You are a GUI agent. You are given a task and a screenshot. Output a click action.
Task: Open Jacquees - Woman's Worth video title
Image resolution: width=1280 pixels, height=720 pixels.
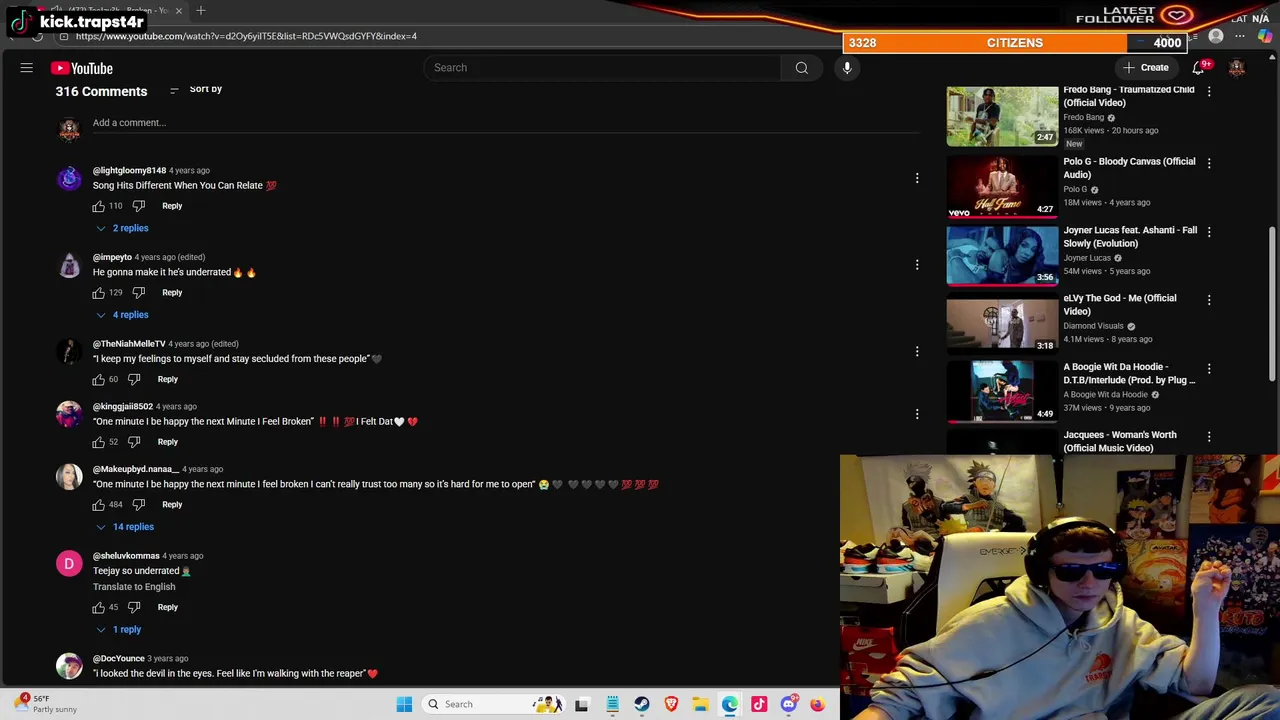click(1120, 441)
